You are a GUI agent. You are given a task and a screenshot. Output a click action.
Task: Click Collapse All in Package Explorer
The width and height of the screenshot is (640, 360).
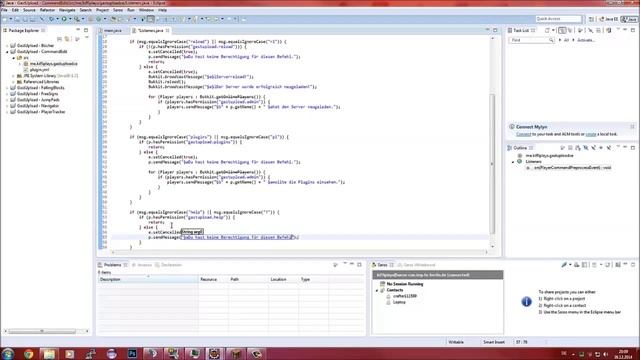pos(60,39)
